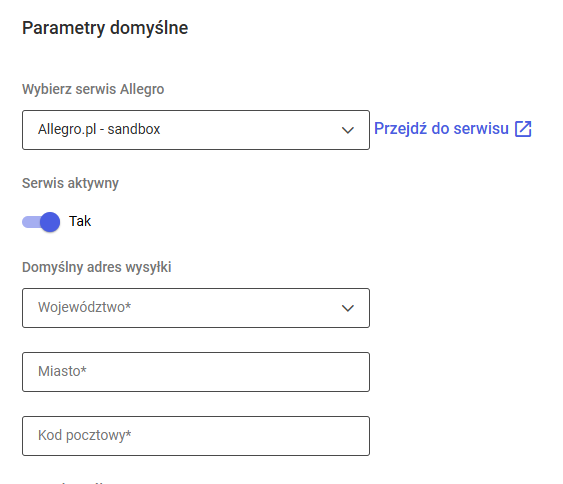Viewport: 563px width, 484px height.
Task: Focus the Kod pocztowy input field
Action: click(x=196, y=436)
